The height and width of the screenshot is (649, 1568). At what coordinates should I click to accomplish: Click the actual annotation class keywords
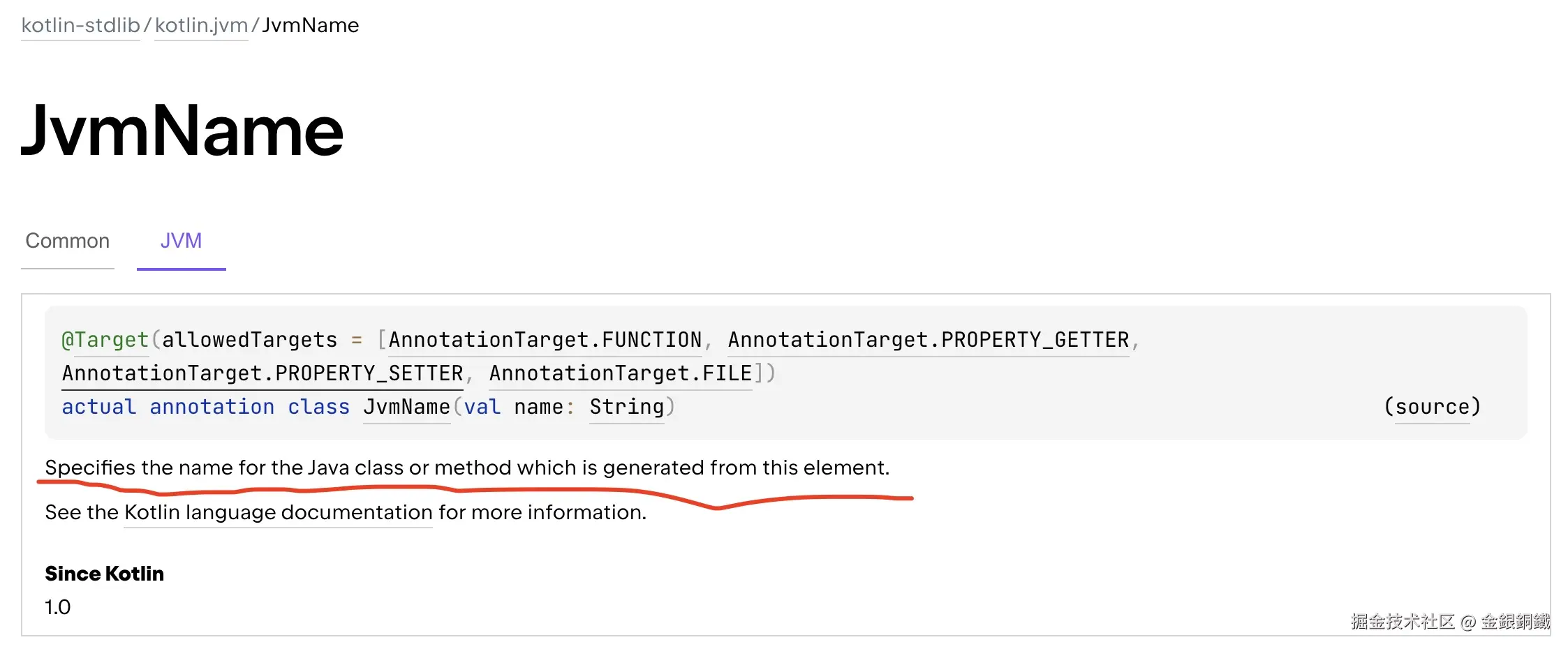(x=206, y=407)
